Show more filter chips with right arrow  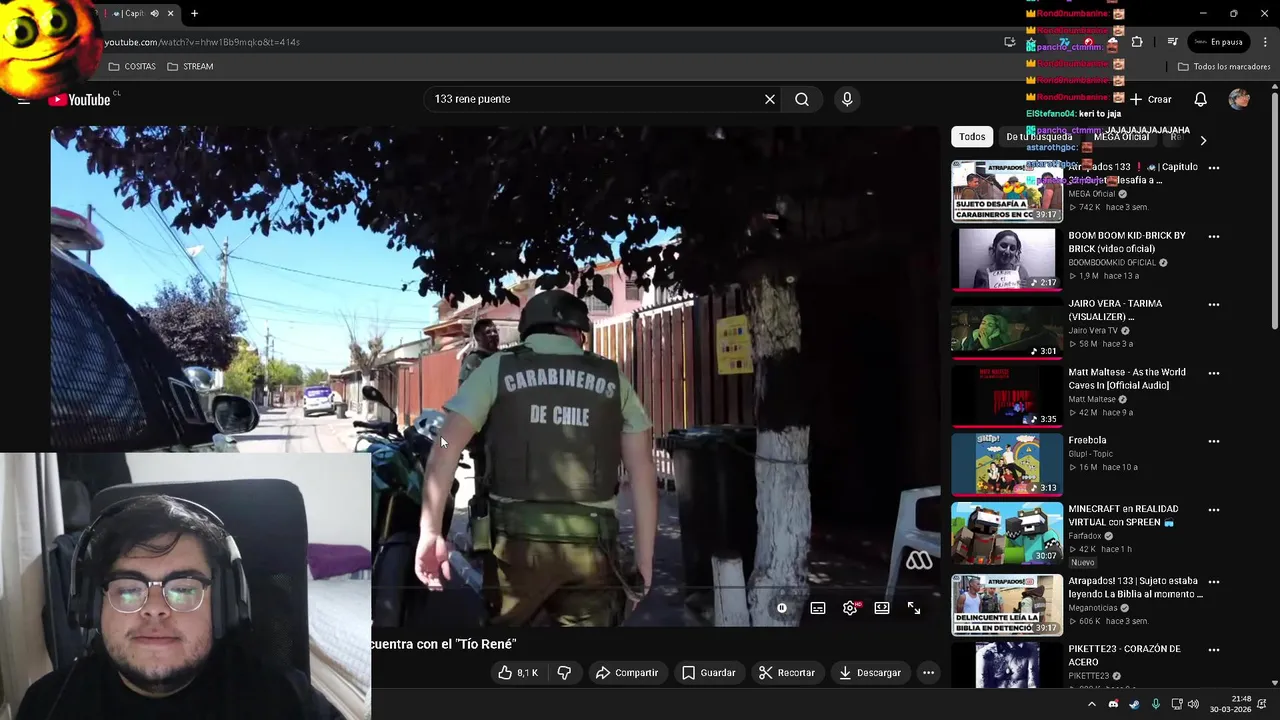(x=1203, y=140)
